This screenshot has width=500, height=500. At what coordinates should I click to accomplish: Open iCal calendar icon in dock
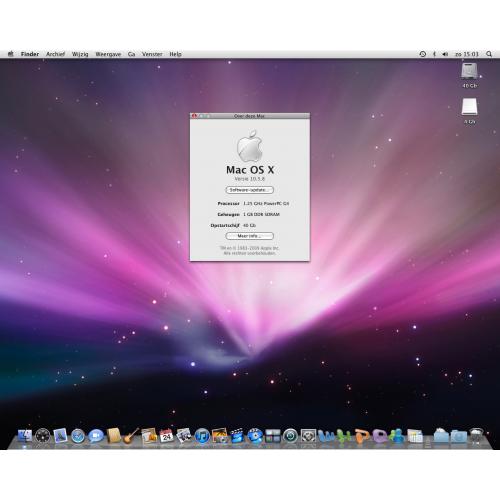[167, 436]
